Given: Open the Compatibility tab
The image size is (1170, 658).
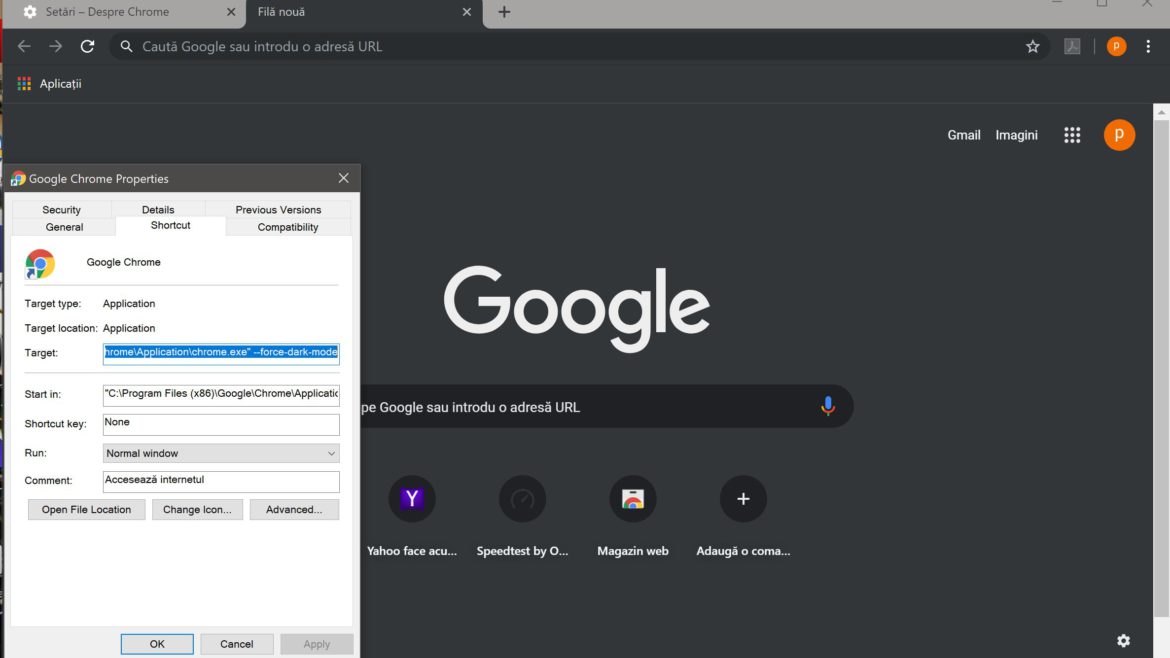Looking at the screenshot, I should point(288,227).
